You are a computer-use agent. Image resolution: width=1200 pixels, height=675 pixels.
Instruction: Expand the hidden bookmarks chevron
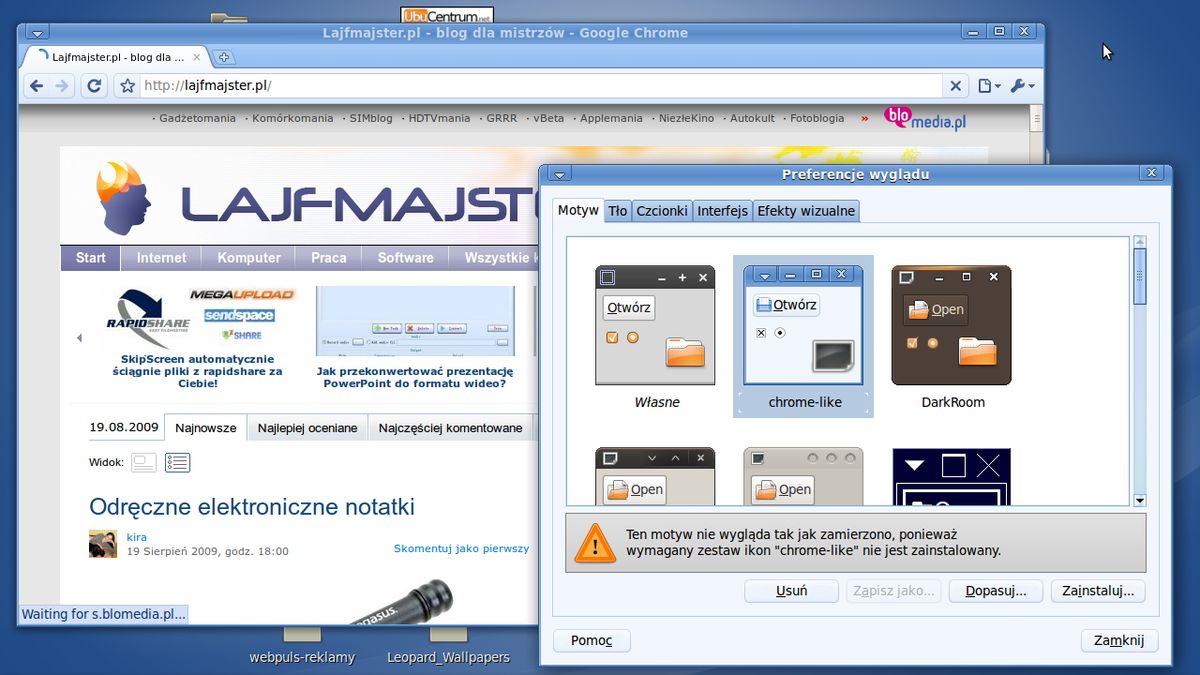(x=863, y=118)
